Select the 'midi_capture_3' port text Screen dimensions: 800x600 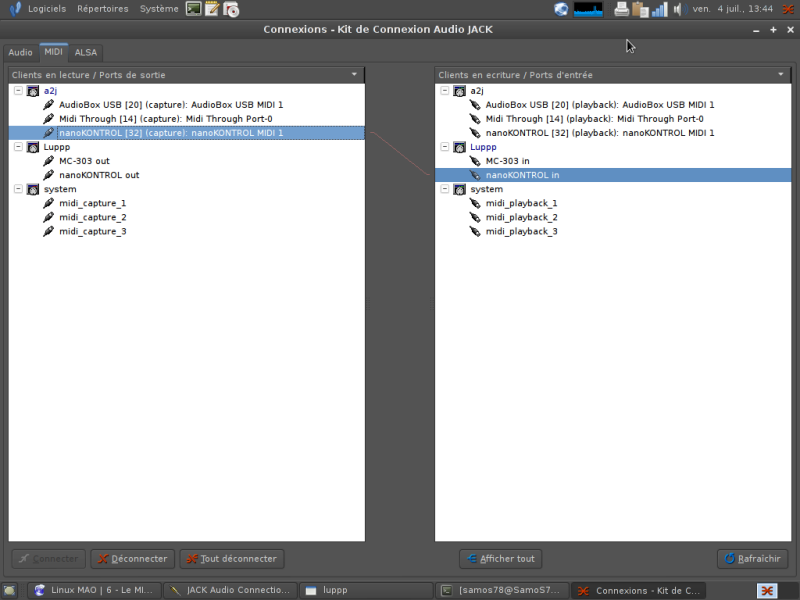coord(93,231)
